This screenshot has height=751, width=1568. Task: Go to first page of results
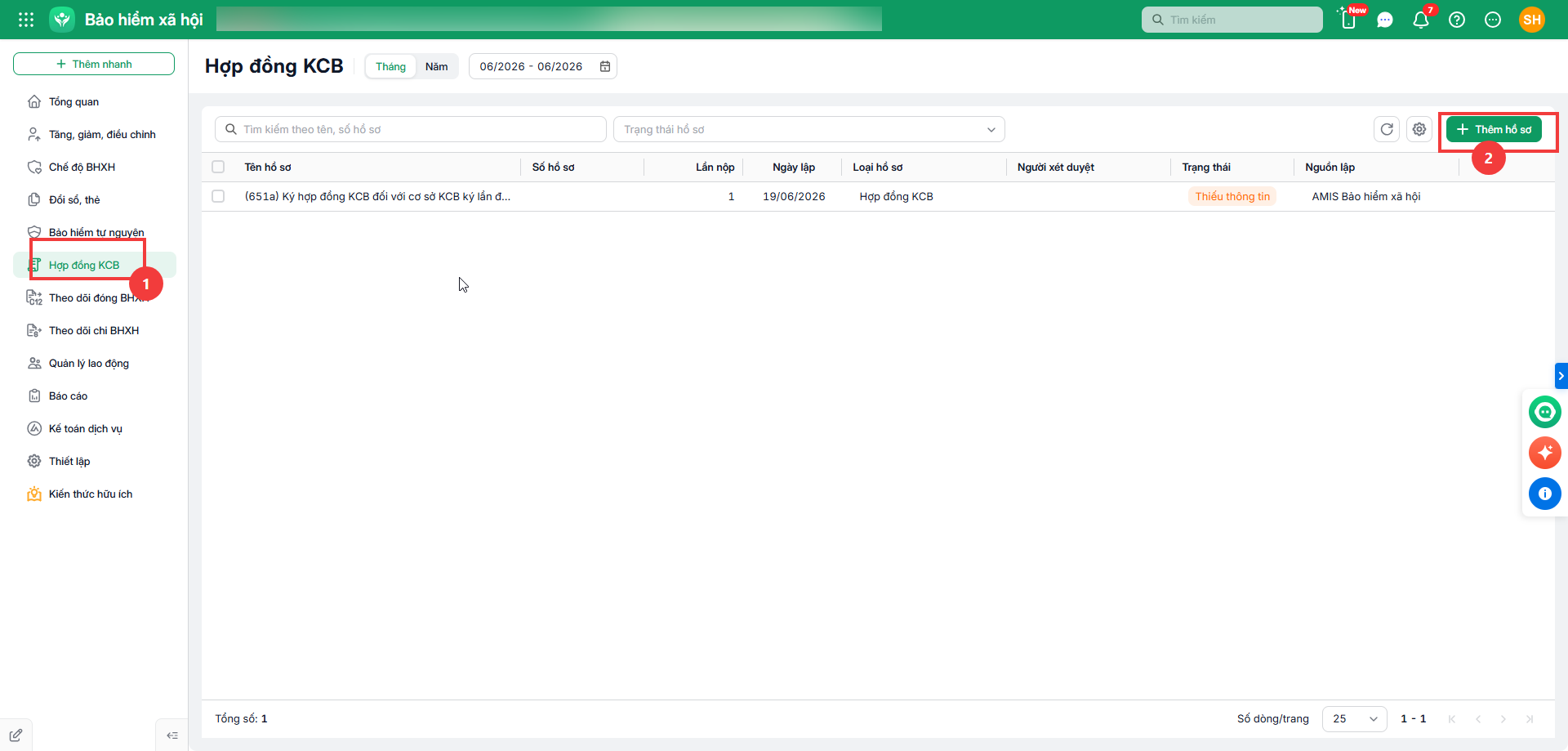click(1452, 719)
